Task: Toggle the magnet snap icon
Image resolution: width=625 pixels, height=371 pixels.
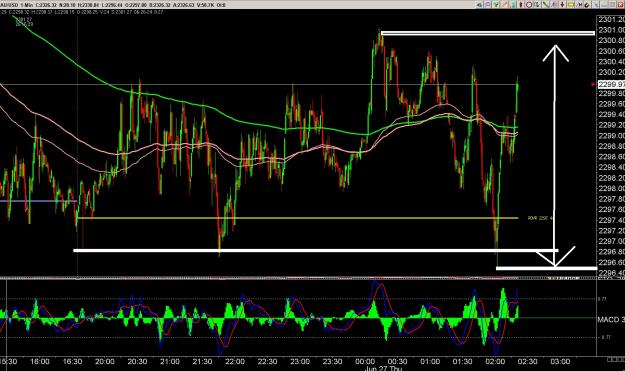Action: 587,5
